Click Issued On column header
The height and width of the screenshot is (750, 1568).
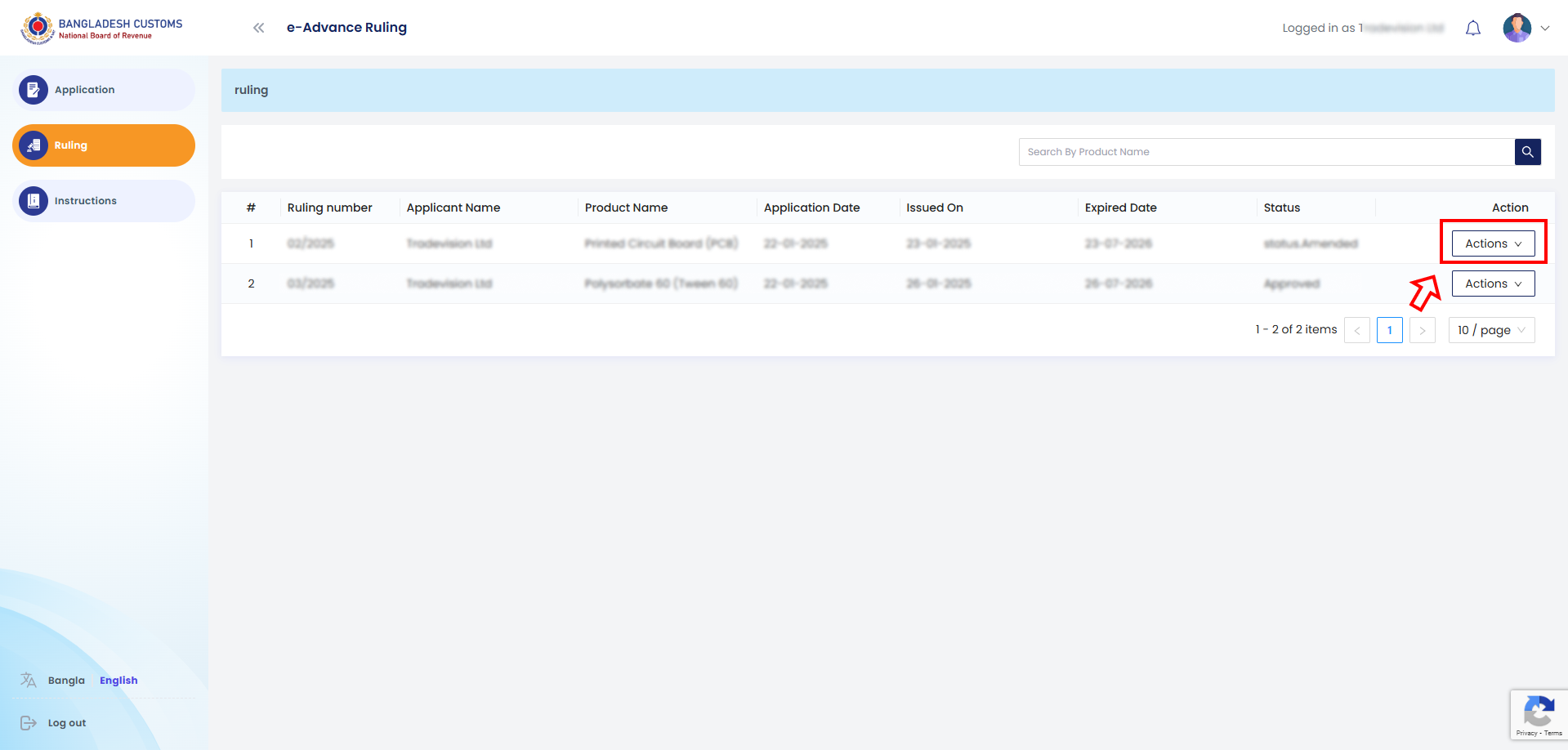tap(935, 208)
